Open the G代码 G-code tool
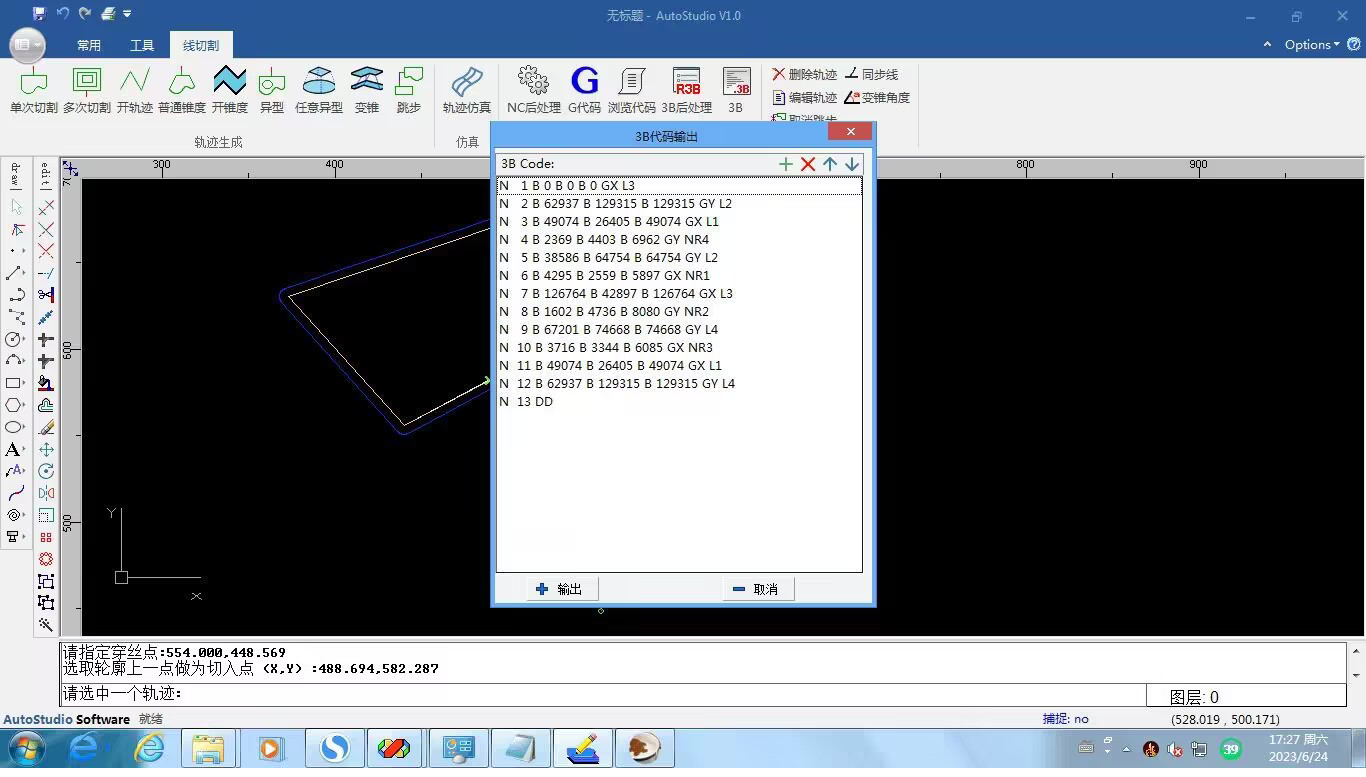The image size is (1366, 777). 584,82
